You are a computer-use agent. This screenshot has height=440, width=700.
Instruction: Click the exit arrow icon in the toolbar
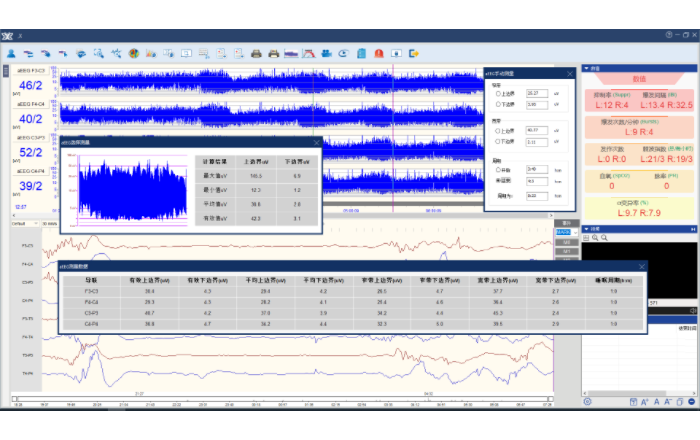pos(414,54)
